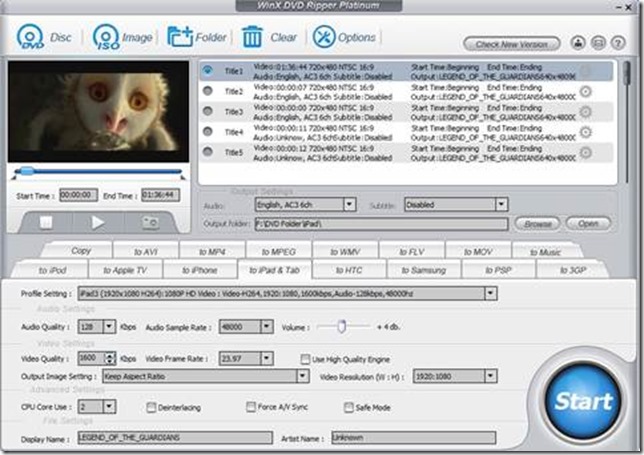
Task: Toggle the Safe Mode checkbox
Action: pyautogui.click(x=349, y=408)
